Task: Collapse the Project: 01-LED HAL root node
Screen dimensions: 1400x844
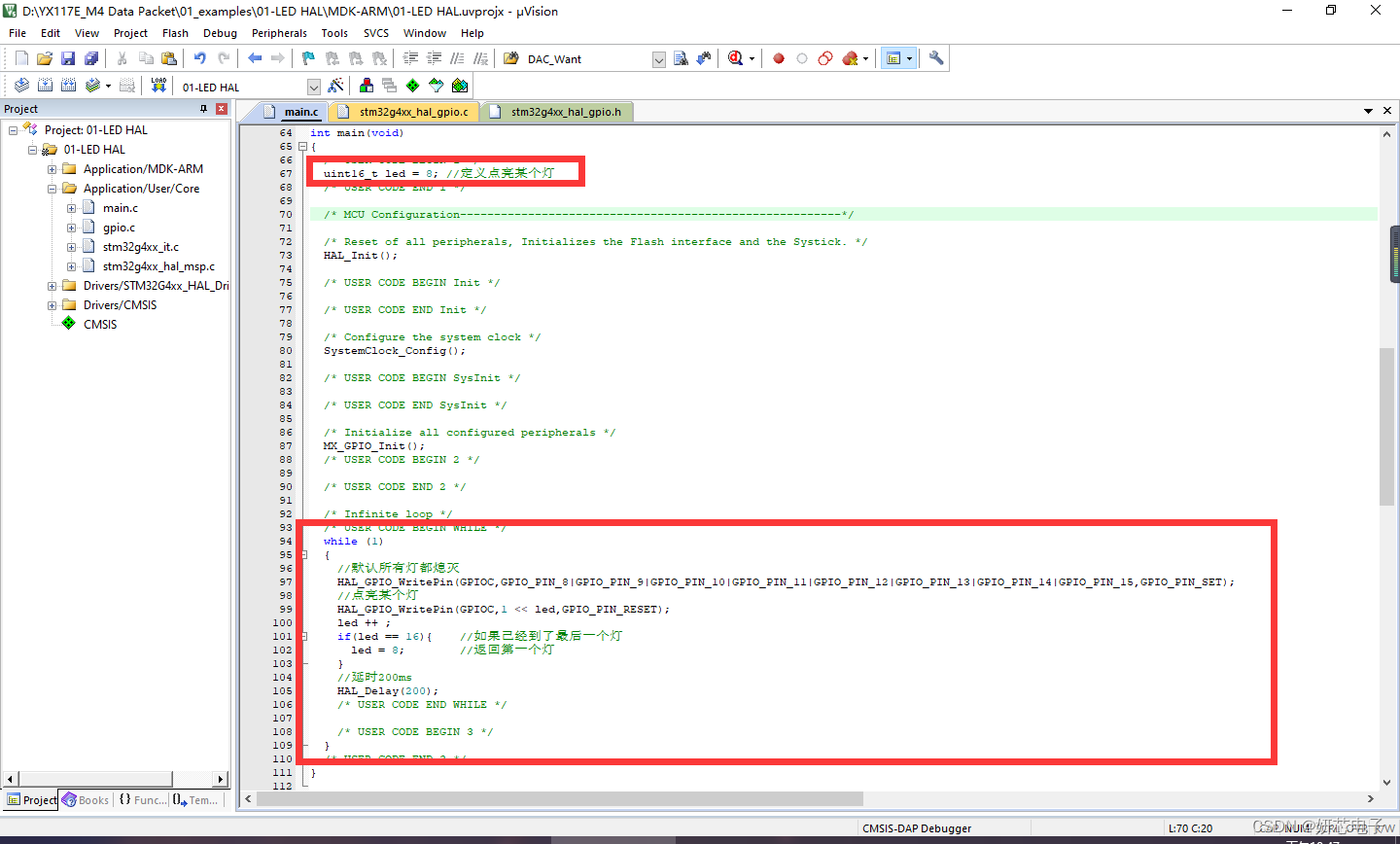Action: click(x=14, y=130)
